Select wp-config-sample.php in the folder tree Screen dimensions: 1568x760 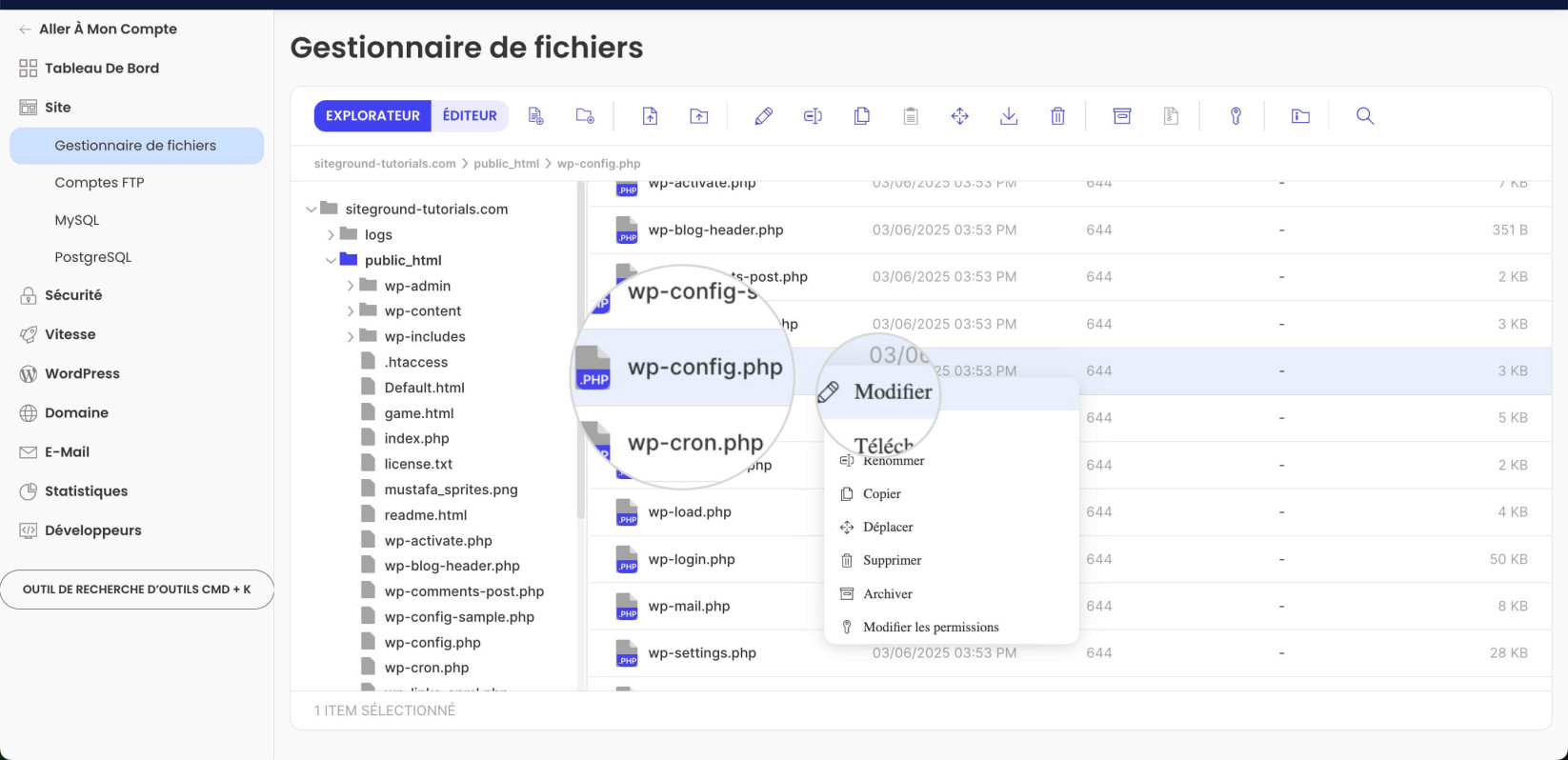pyautogui.click(x=459, y=617)
